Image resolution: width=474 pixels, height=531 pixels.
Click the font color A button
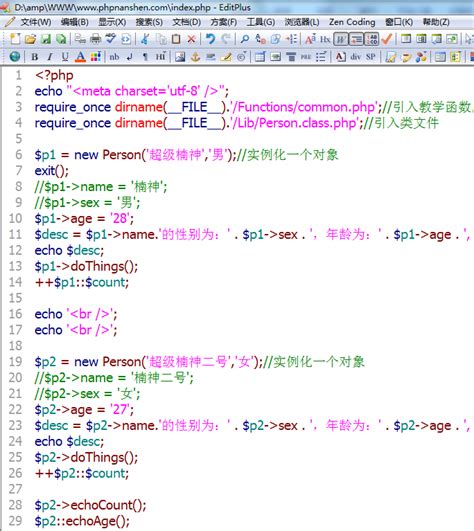80,57
